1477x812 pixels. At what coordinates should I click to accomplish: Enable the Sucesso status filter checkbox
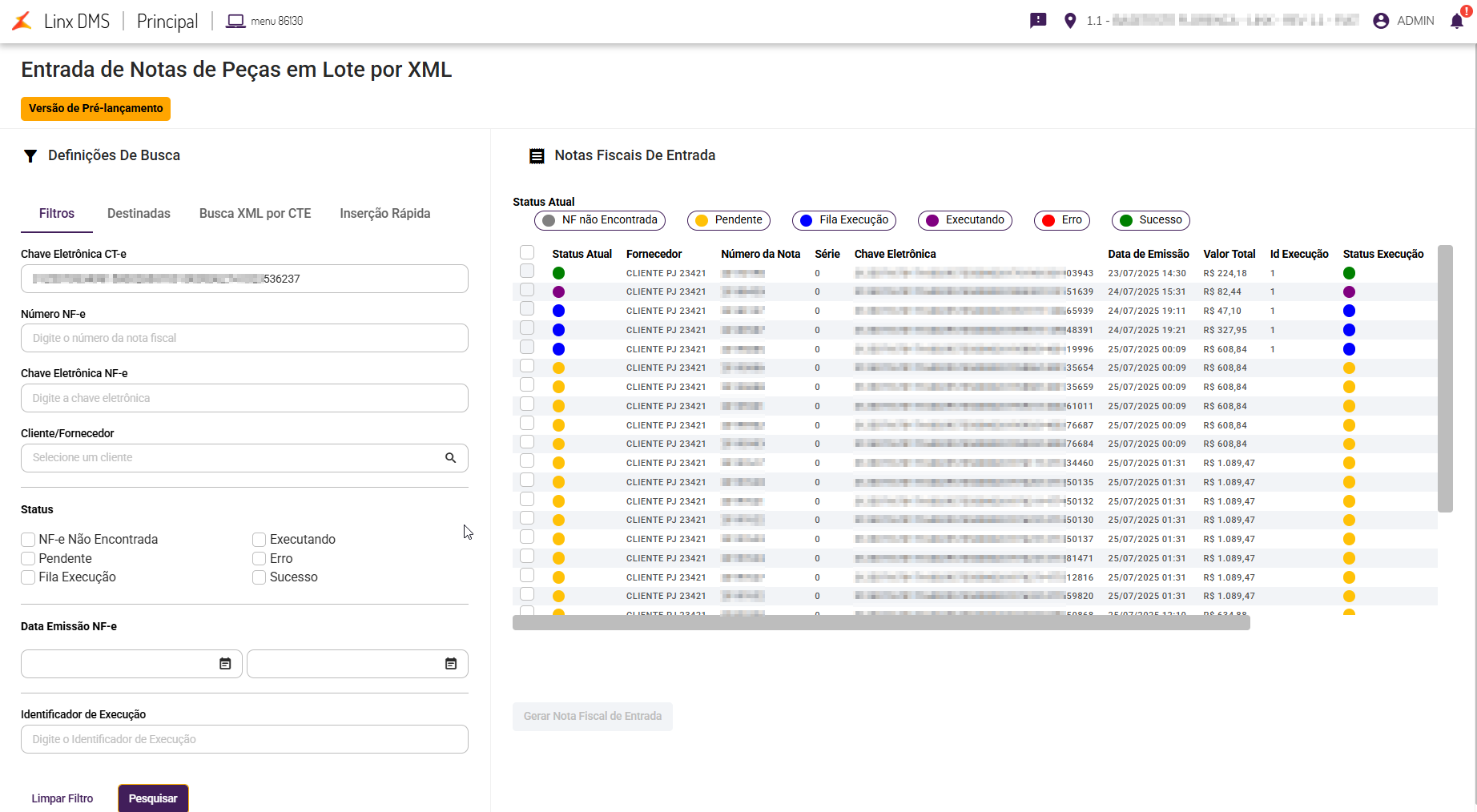pos(259,577)
